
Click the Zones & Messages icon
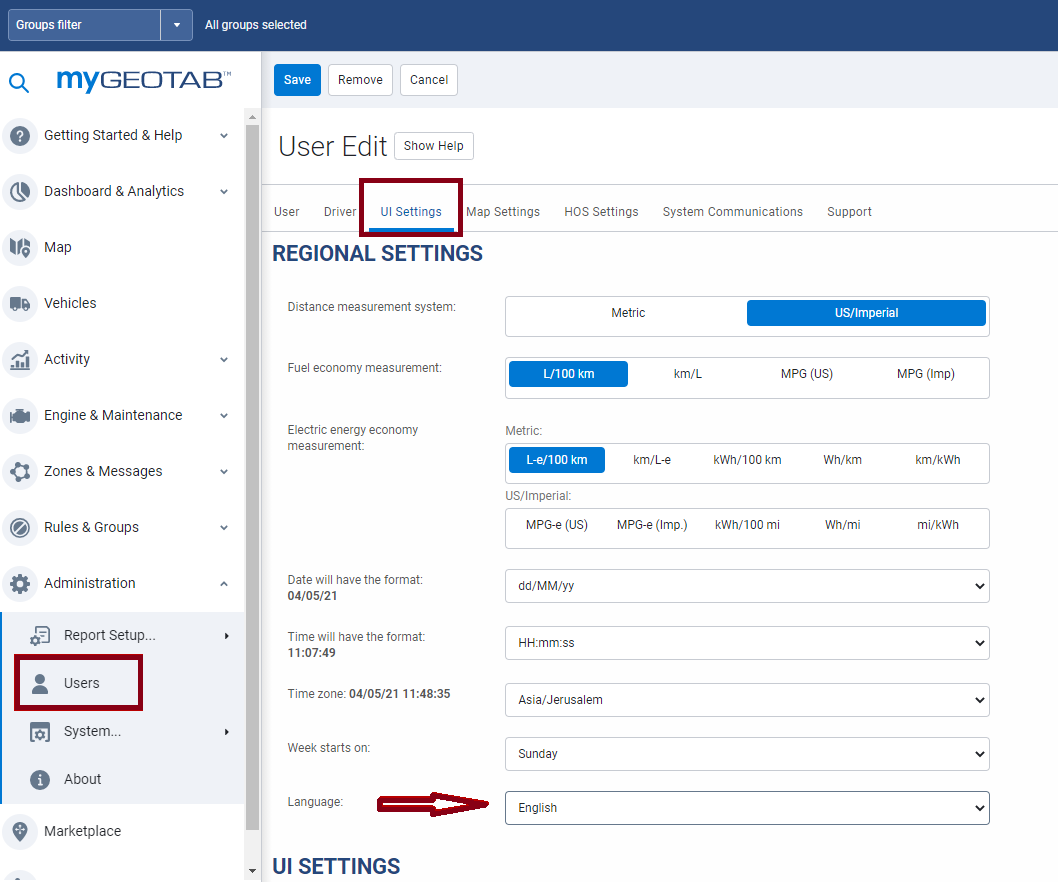pos(20,471)
